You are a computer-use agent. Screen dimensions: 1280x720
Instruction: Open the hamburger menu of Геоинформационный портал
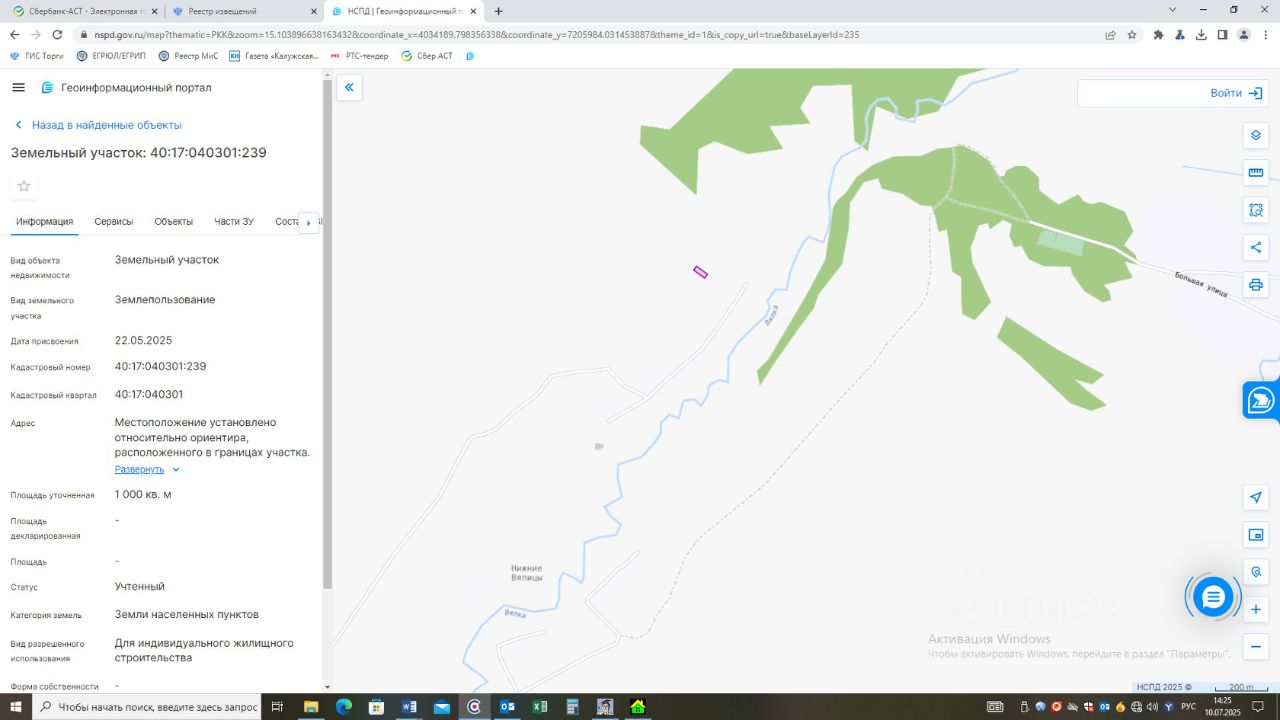coord(18,88)
